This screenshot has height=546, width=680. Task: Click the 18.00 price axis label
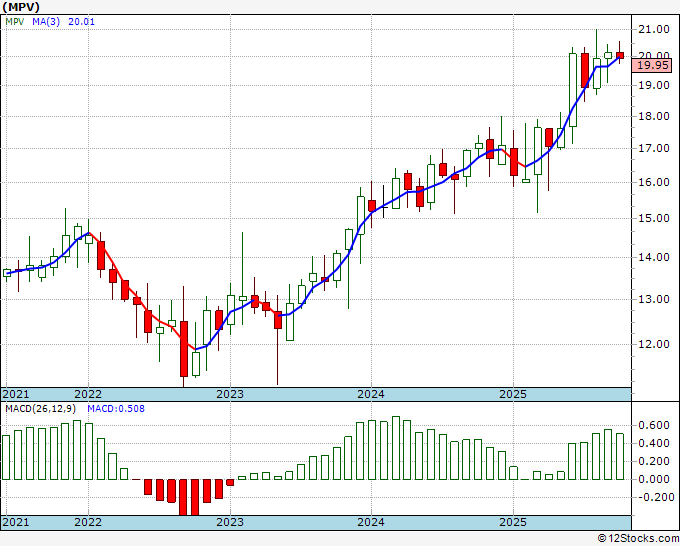coord(654,116)
